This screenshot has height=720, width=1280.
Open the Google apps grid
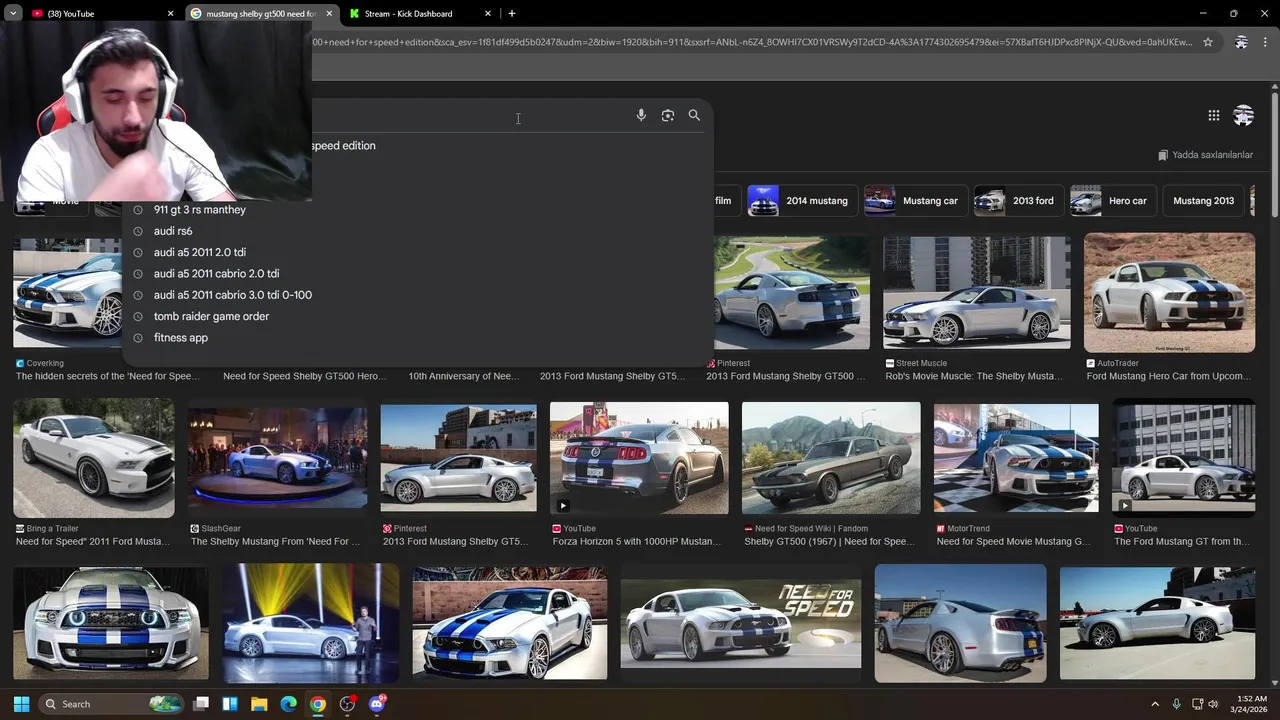(1213, 115)
